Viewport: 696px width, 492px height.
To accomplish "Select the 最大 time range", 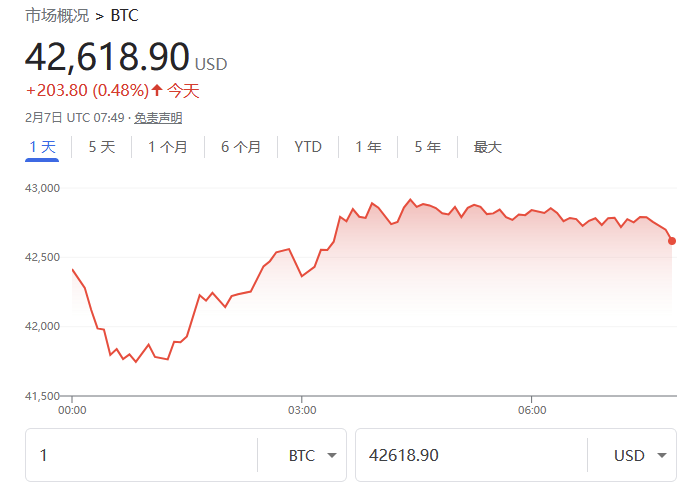I will click(x=487, y=147).
